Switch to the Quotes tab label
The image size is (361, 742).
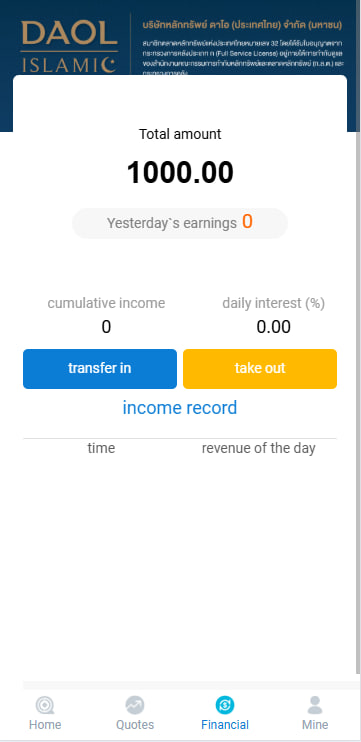click(135, 724)
